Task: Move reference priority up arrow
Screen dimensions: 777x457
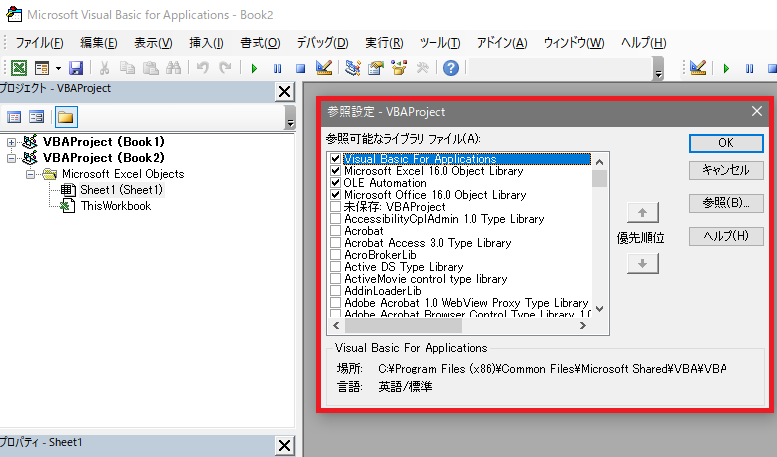Action: (643, 213)
